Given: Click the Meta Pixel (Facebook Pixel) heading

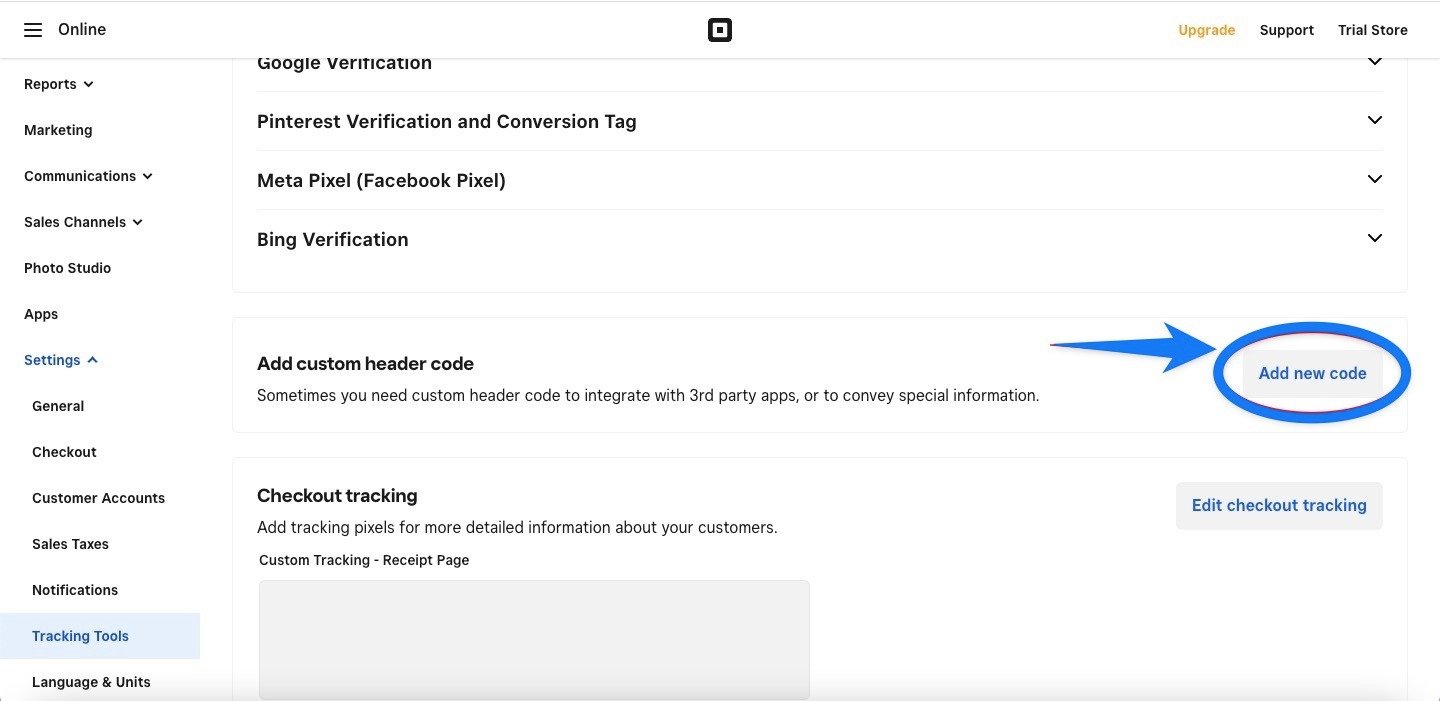Looking at the screenshot, I should [x=381, y=181].
